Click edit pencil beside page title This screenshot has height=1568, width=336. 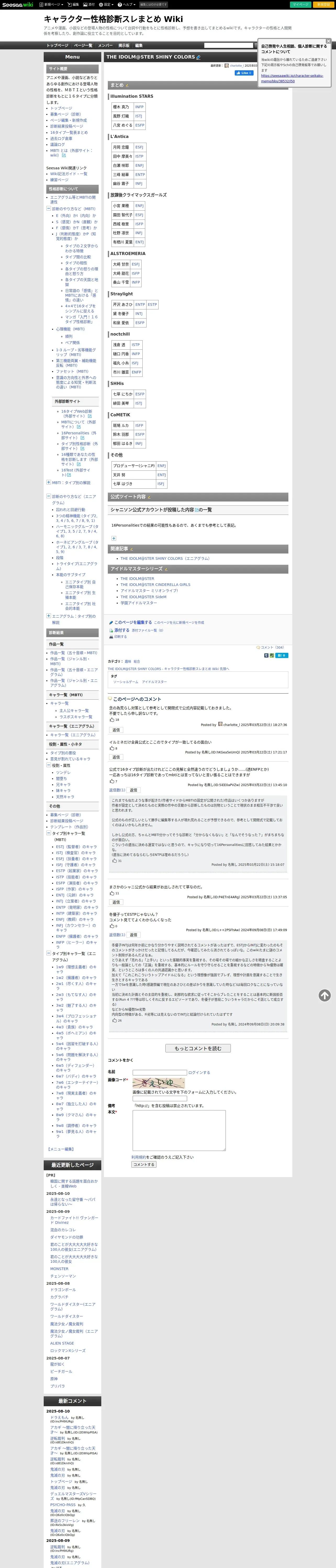pyautogui.click(x=198, y=57)
